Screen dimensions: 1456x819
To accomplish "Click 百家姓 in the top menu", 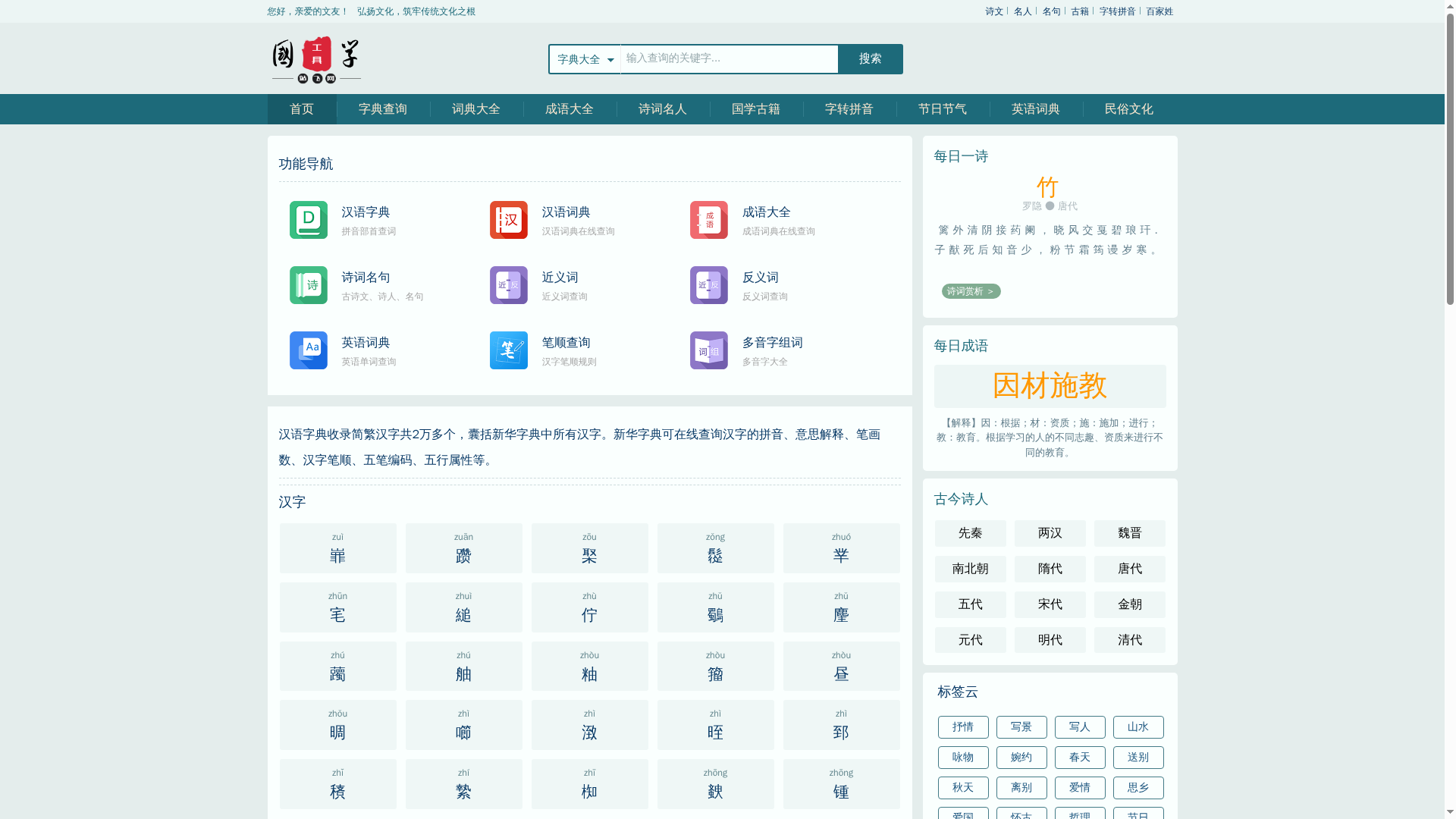I will point(1160,11).
